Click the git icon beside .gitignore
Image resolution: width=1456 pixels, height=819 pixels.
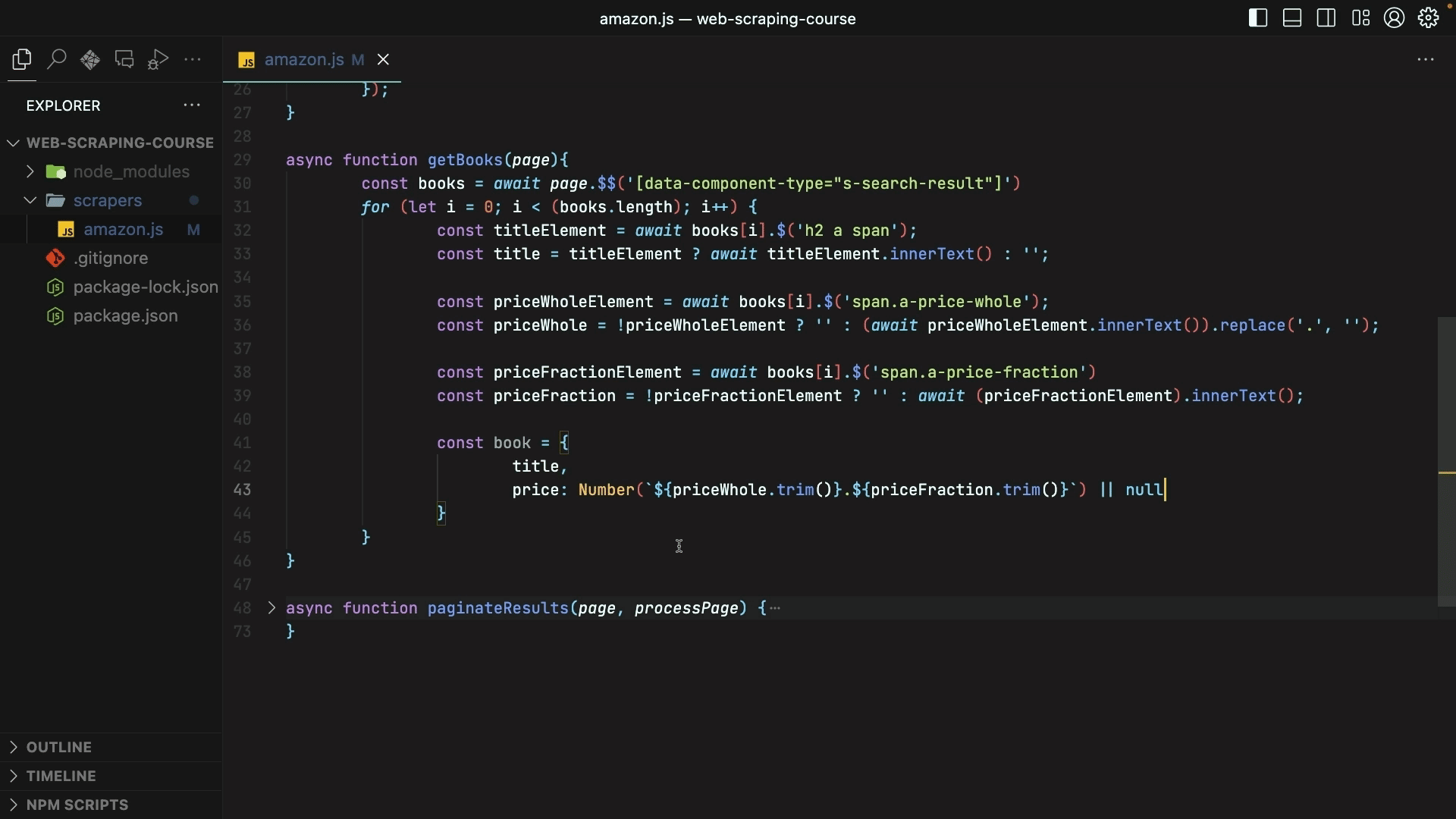[x=55, y=258]
